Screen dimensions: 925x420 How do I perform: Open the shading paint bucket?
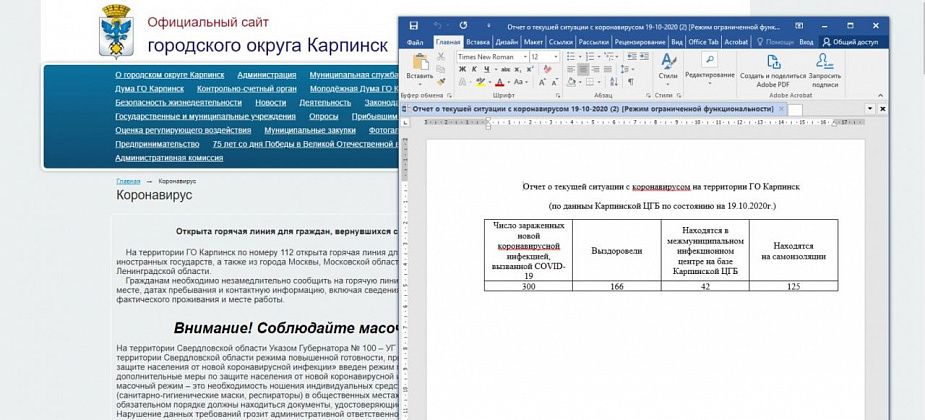571,82
